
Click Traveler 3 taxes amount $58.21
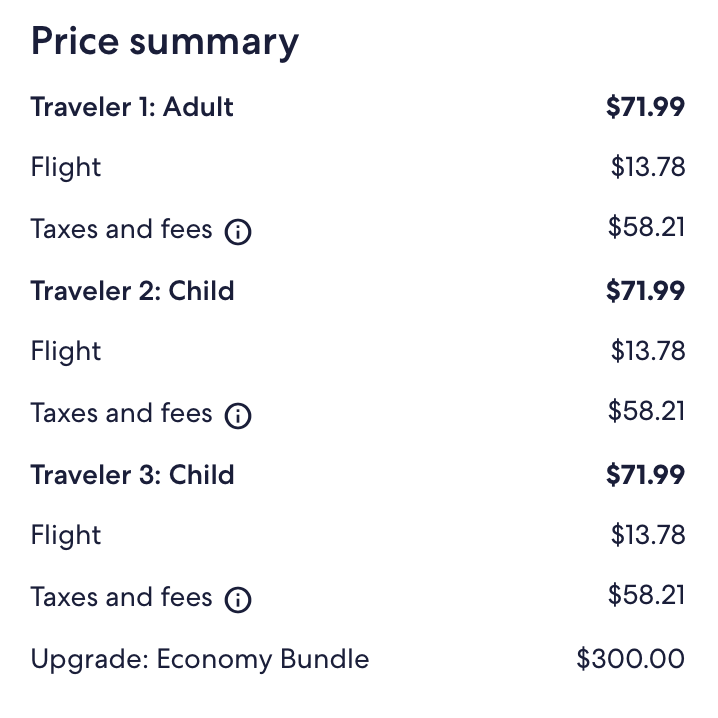coord(646,595)
